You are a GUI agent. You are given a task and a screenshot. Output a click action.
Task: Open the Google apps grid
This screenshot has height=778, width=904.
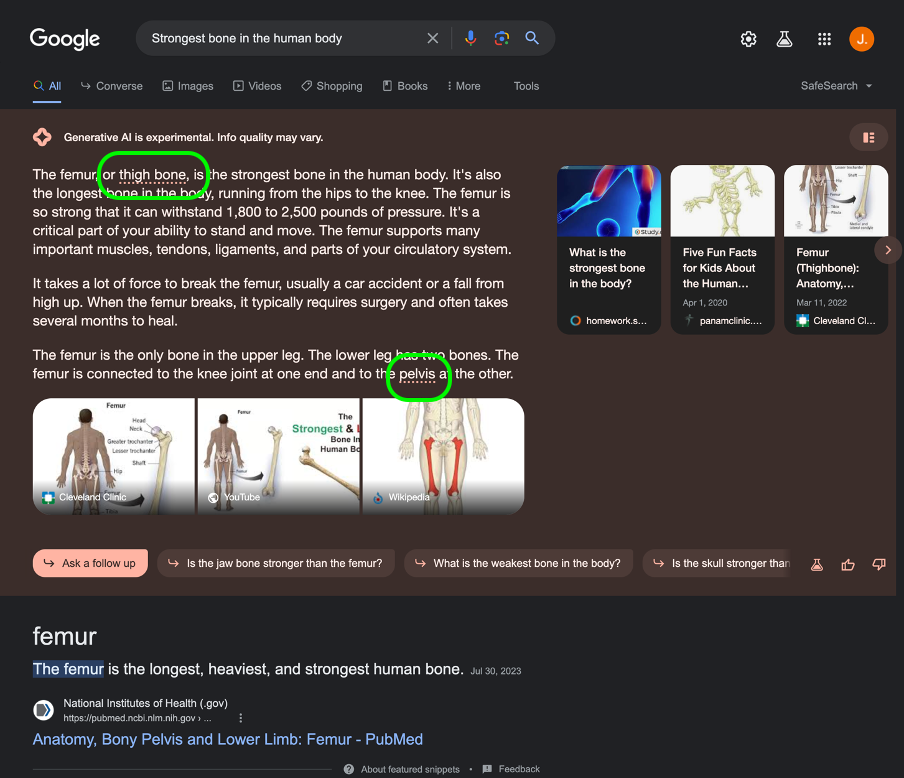[x=824, y=39]
